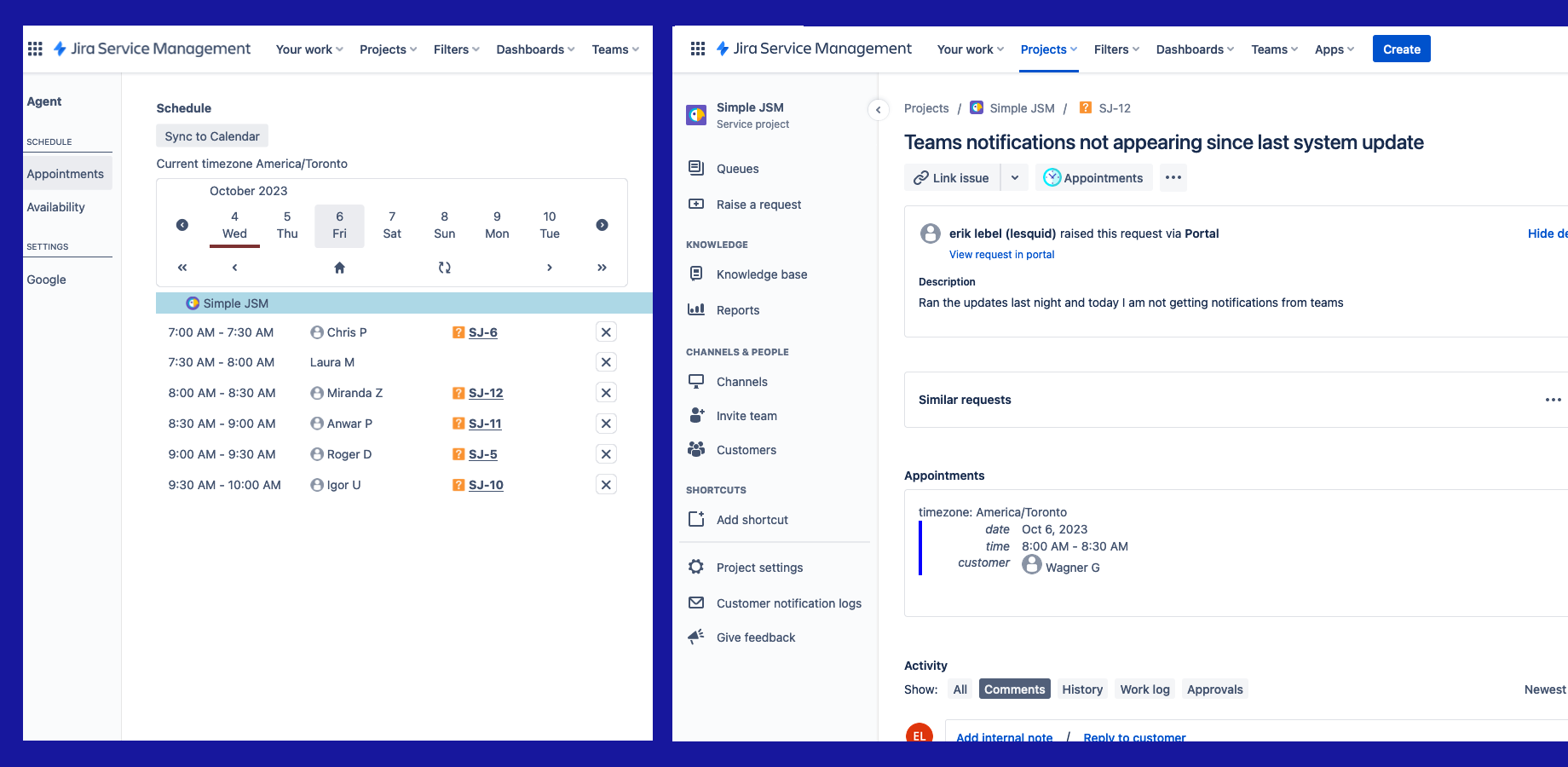Remove the 9:30 AM Igor U appointment
1568x767 pixels.
606,485
